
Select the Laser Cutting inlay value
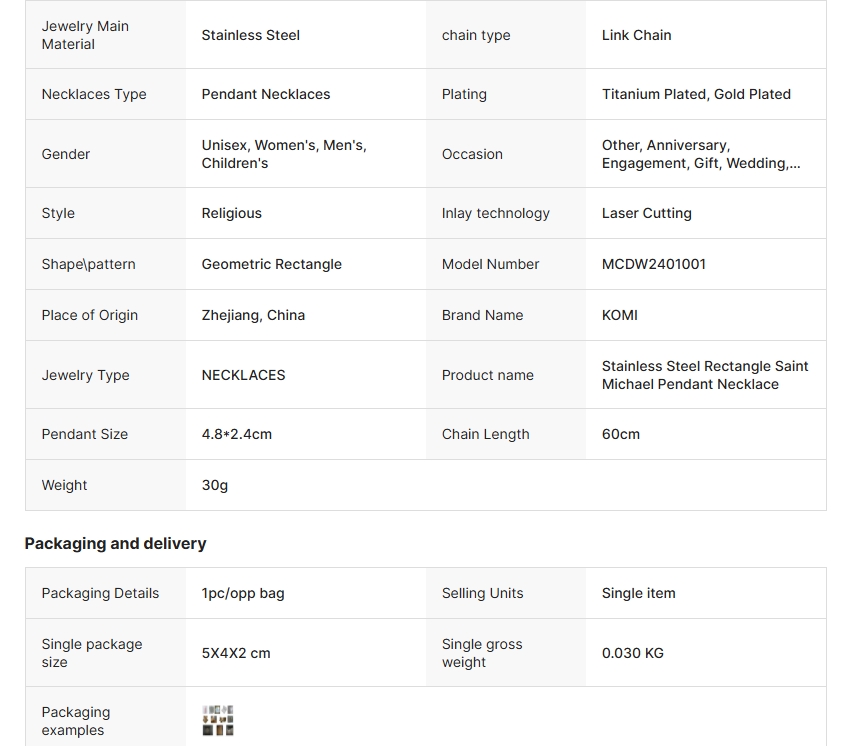pos(646,213)
